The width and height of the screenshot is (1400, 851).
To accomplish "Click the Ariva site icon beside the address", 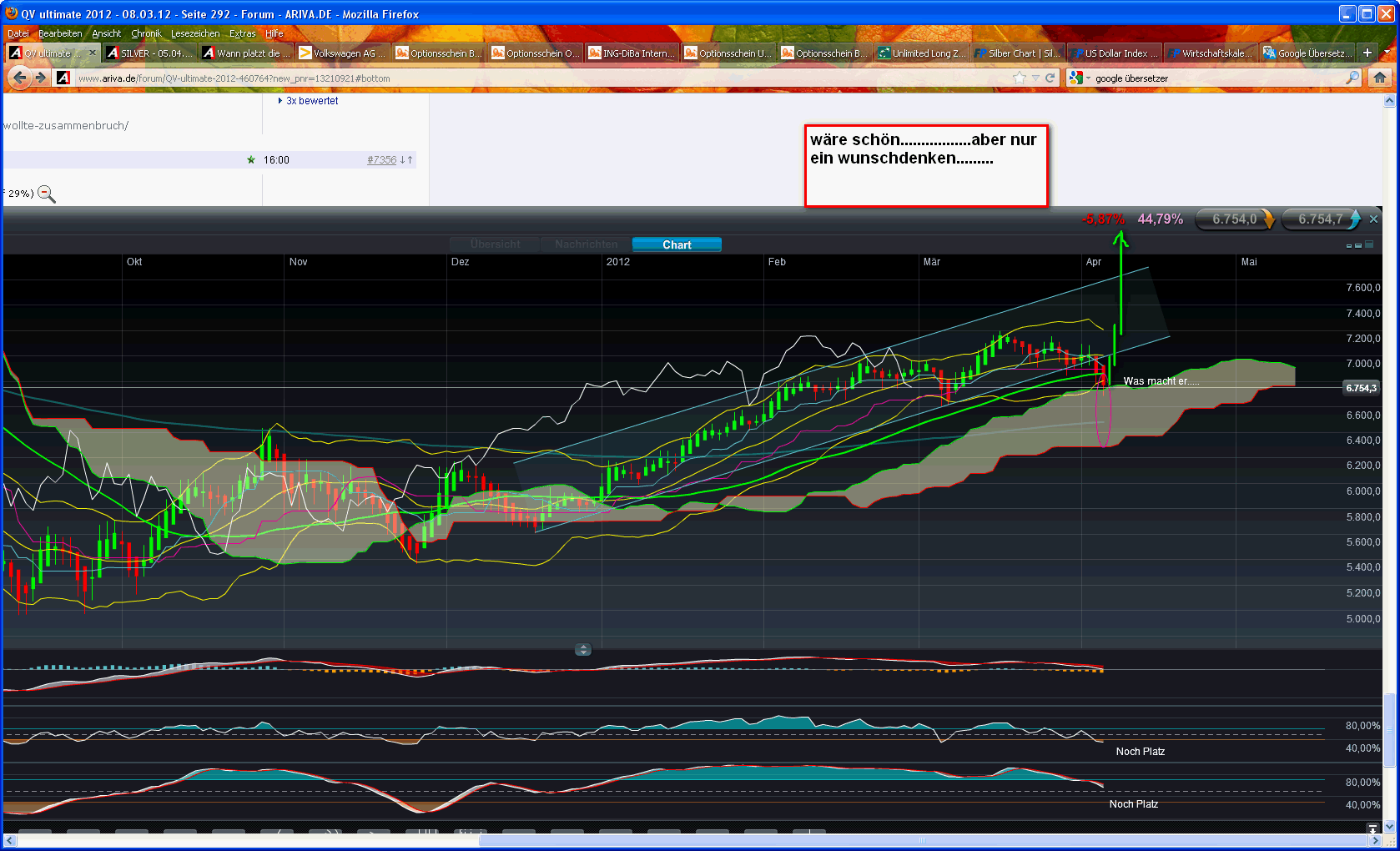I will coord(63,78).
